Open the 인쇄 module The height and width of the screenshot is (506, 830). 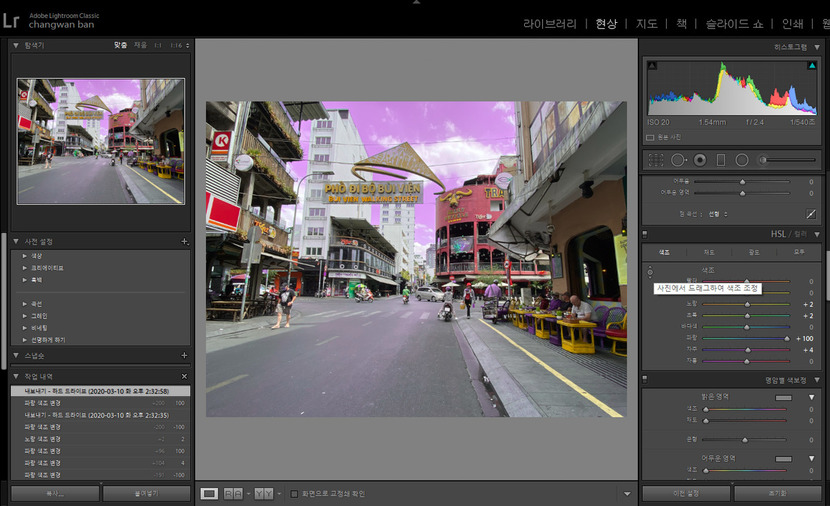tap(792, 23)
